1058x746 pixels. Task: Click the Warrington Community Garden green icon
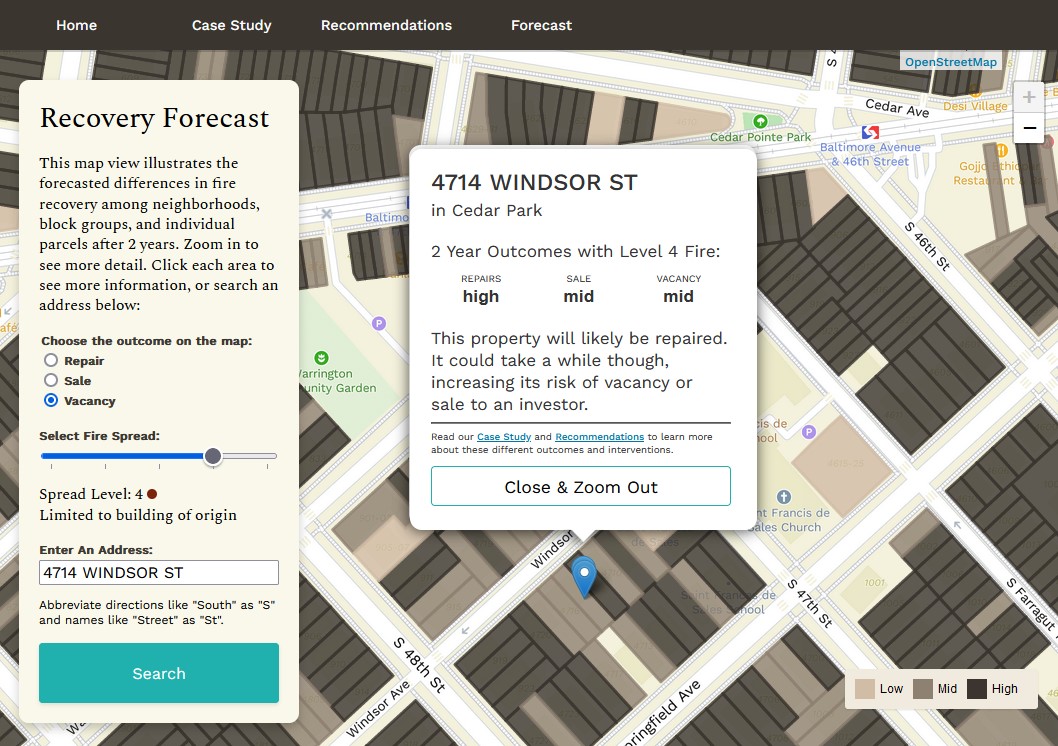coord(322,357)
